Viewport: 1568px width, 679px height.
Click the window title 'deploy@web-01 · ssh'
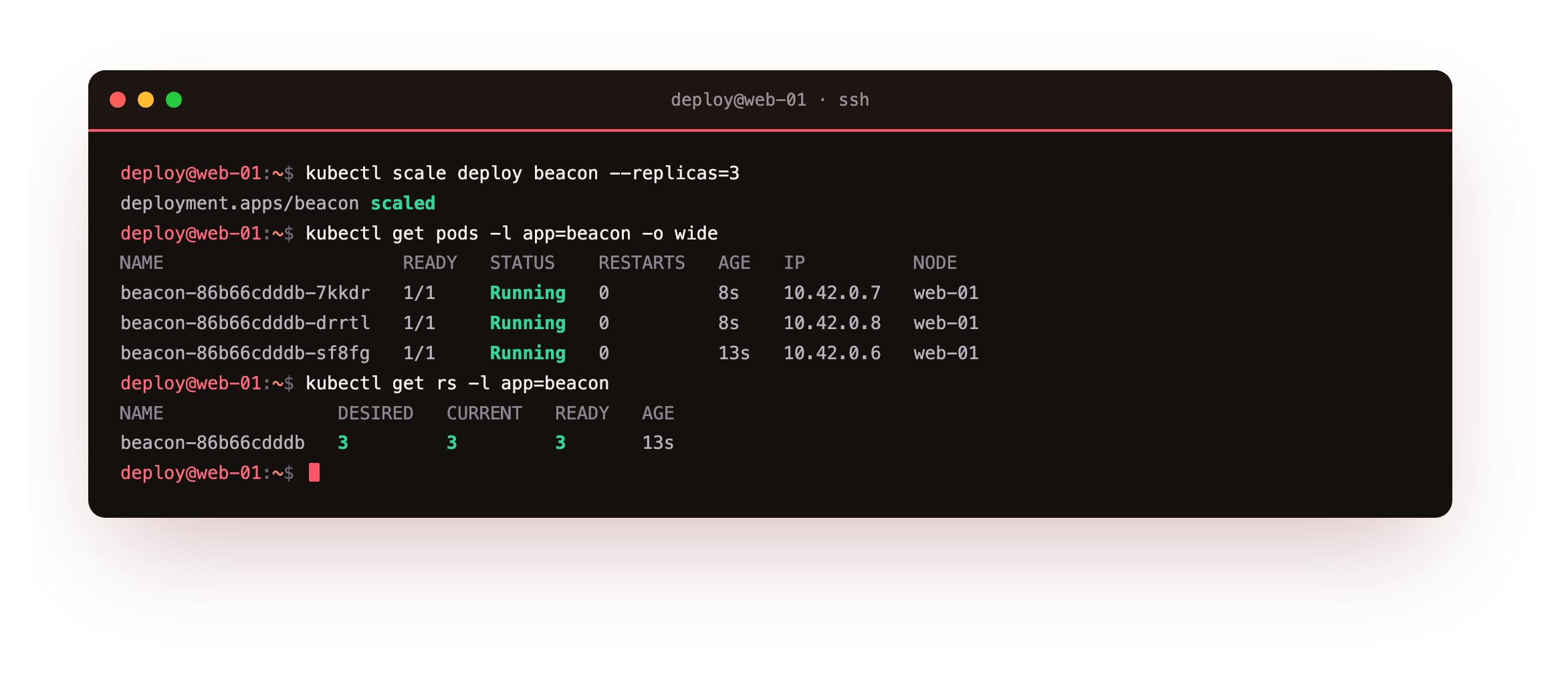click(x=770, y=100)
